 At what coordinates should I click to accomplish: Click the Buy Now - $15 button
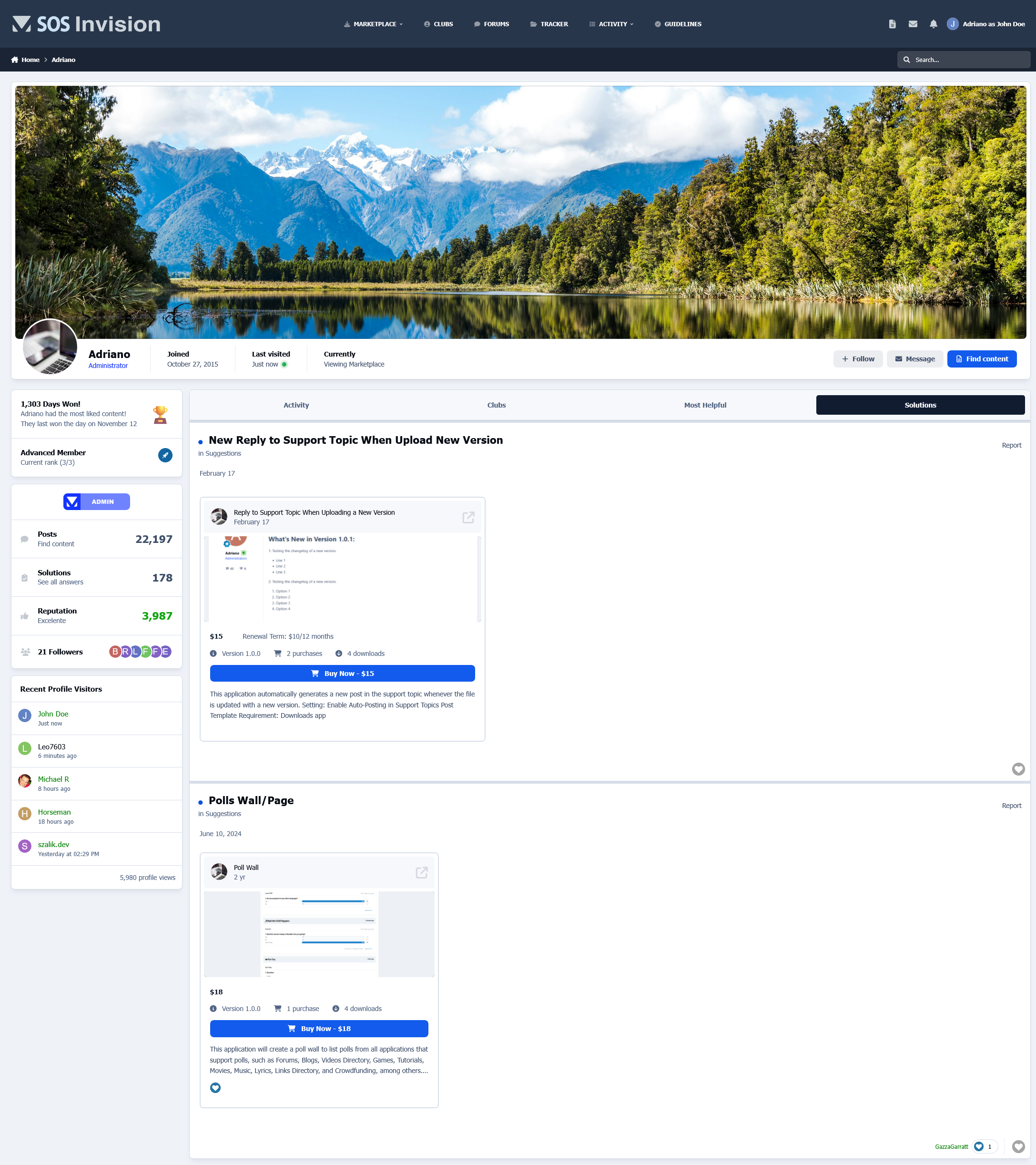pyautogui.click(x=342, y=673)
